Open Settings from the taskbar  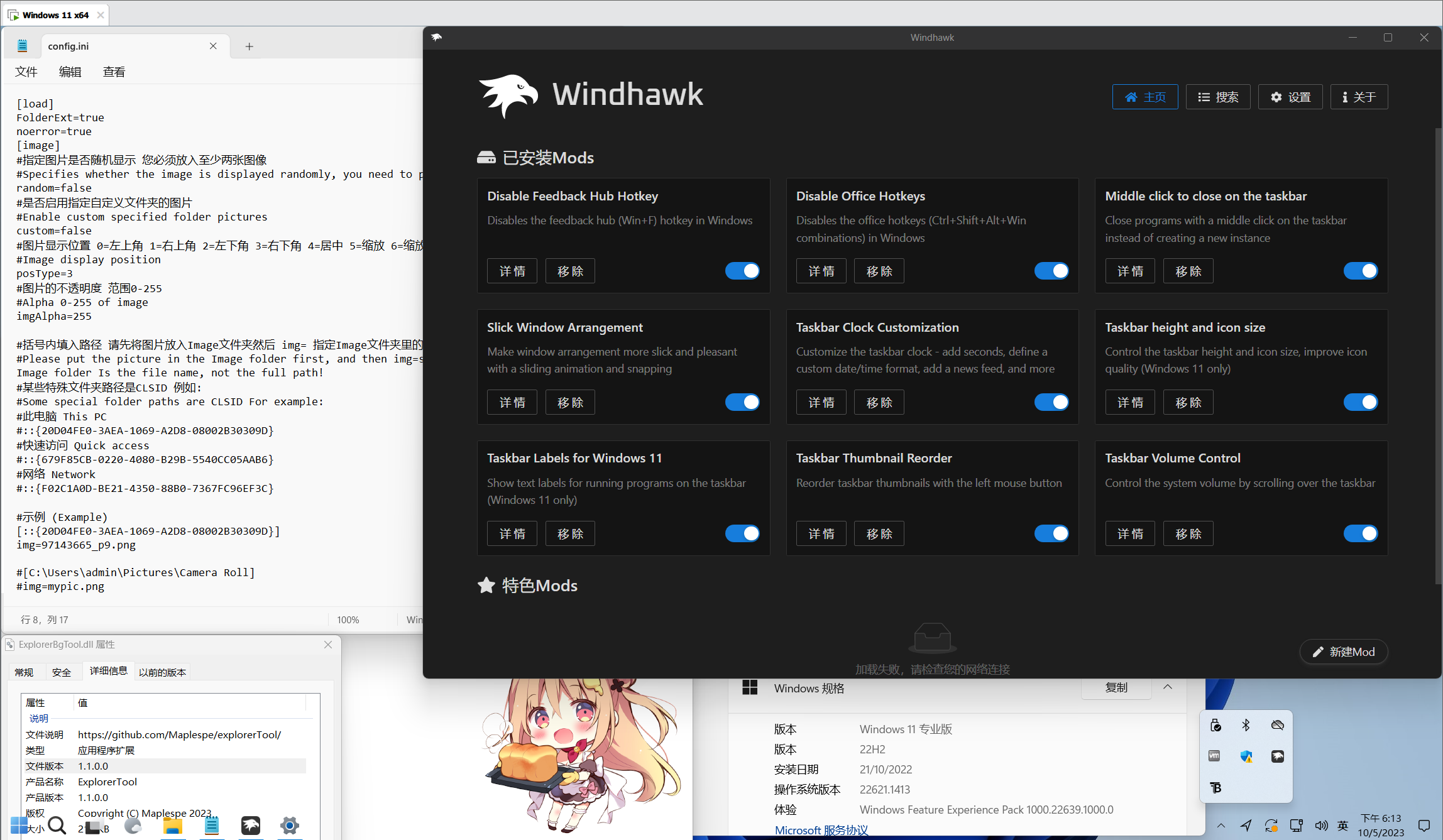[x=289, y=826]
